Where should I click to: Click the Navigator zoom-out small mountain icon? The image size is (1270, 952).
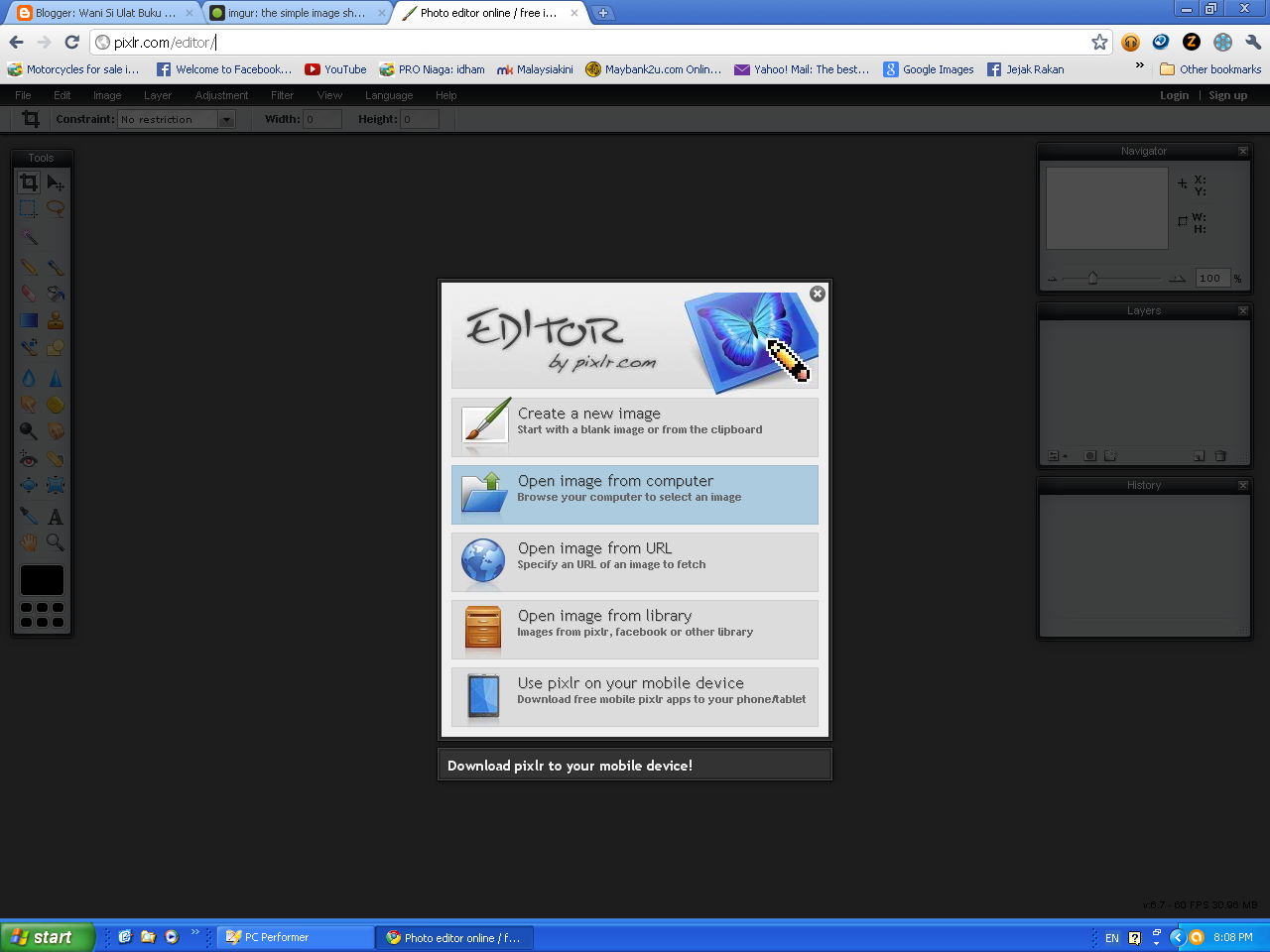pos(1053,280)
